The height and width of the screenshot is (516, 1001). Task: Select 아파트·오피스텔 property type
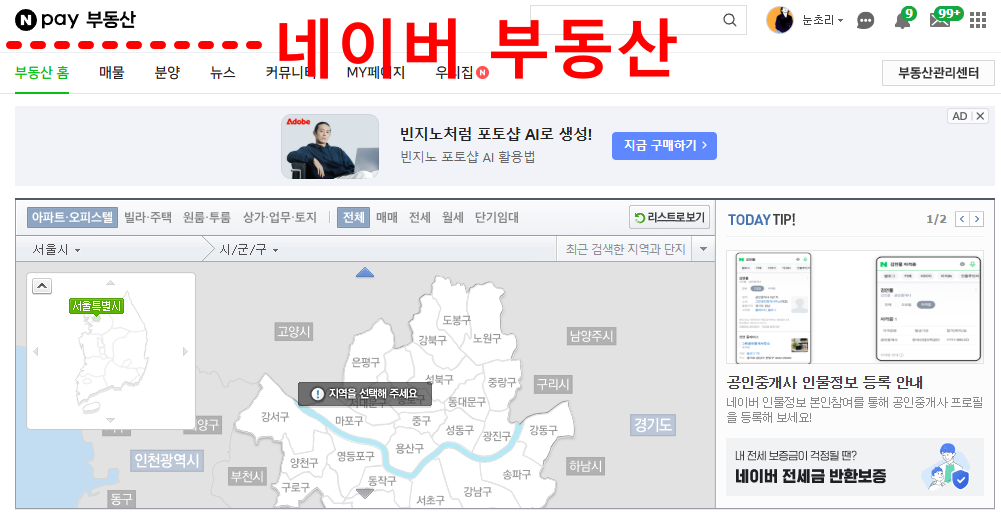point(72,217)
